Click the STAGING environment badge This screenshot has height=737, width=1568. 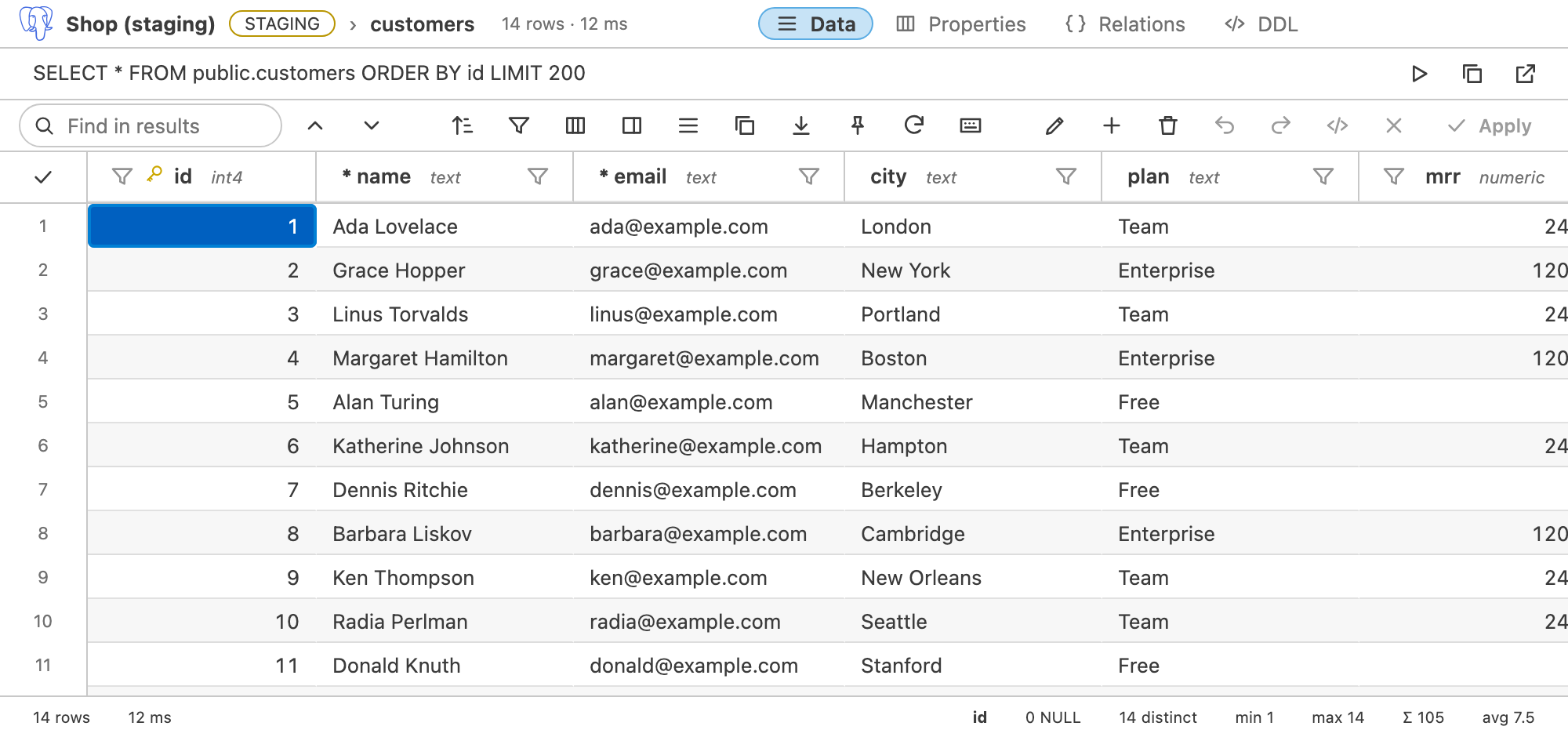[282, 24]
